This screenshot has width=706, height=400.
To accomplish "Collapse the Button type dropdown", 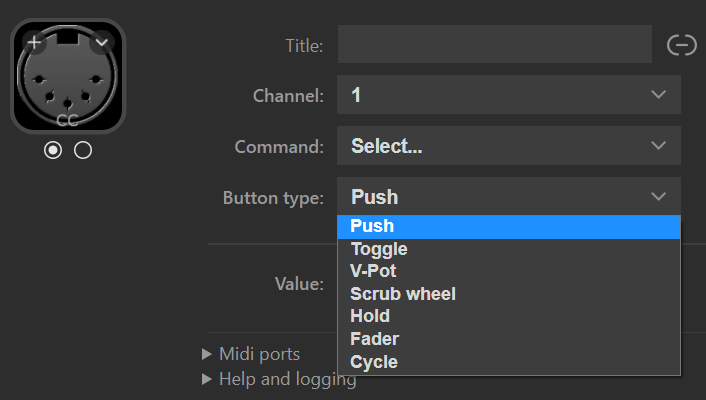I will tap(508, 197).
